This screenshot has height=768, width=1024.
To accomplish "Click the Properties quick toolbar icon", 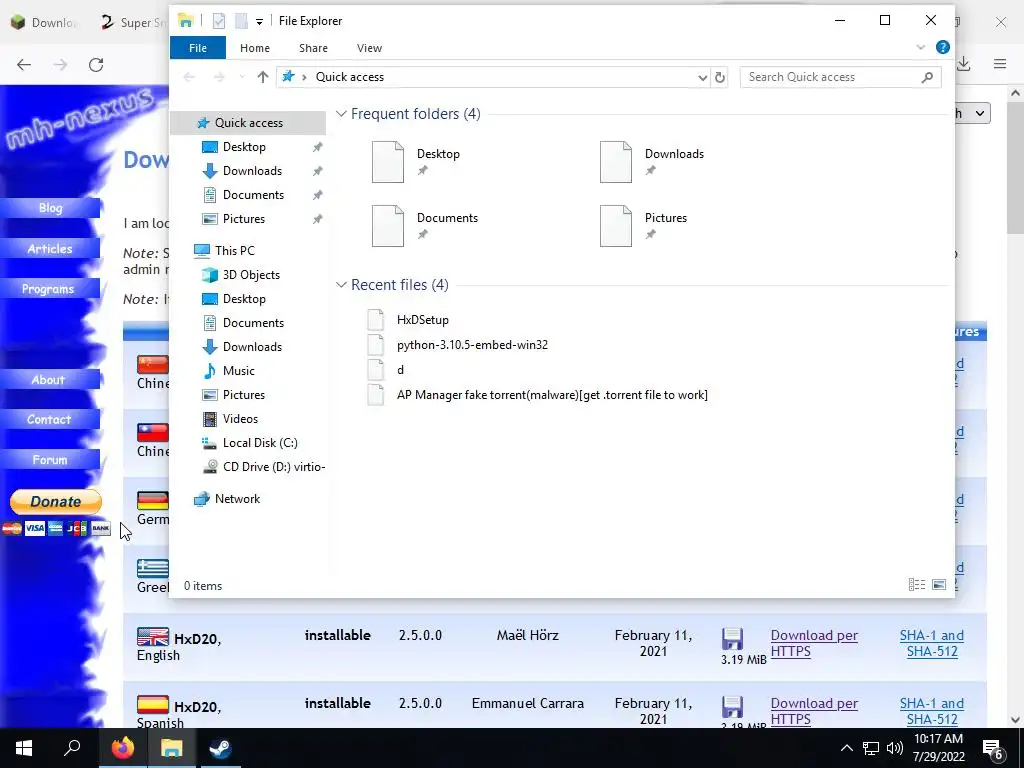I will pos(219,21).
